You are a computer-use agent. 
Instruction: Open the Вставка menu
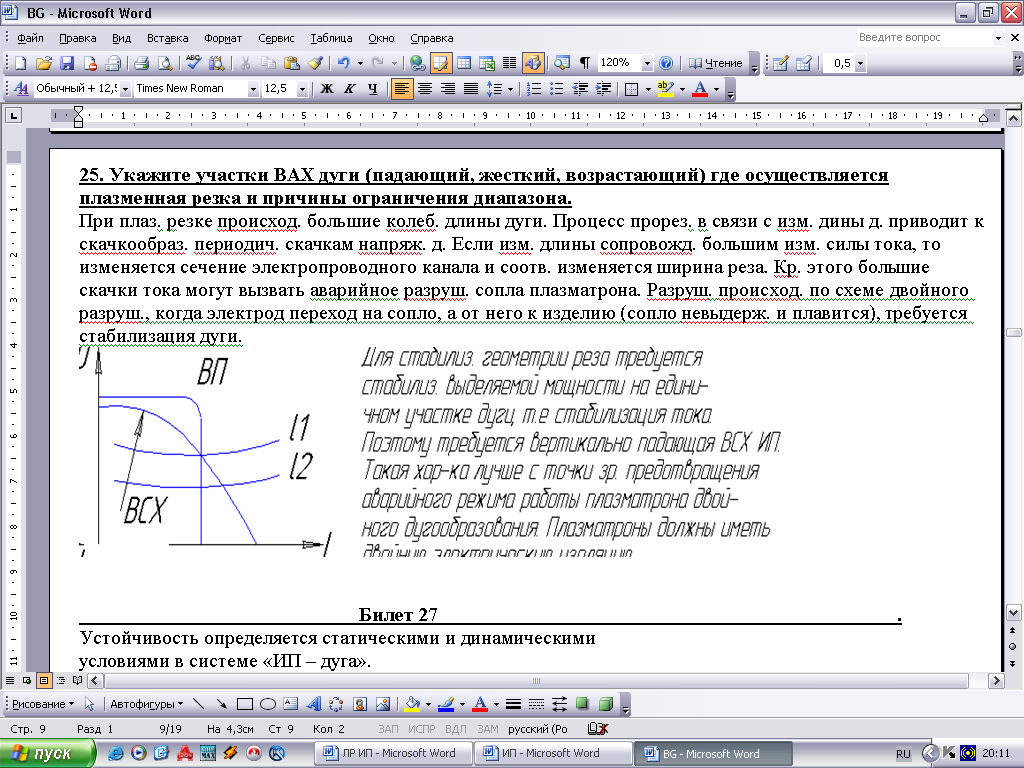click(x=167, y=38)
